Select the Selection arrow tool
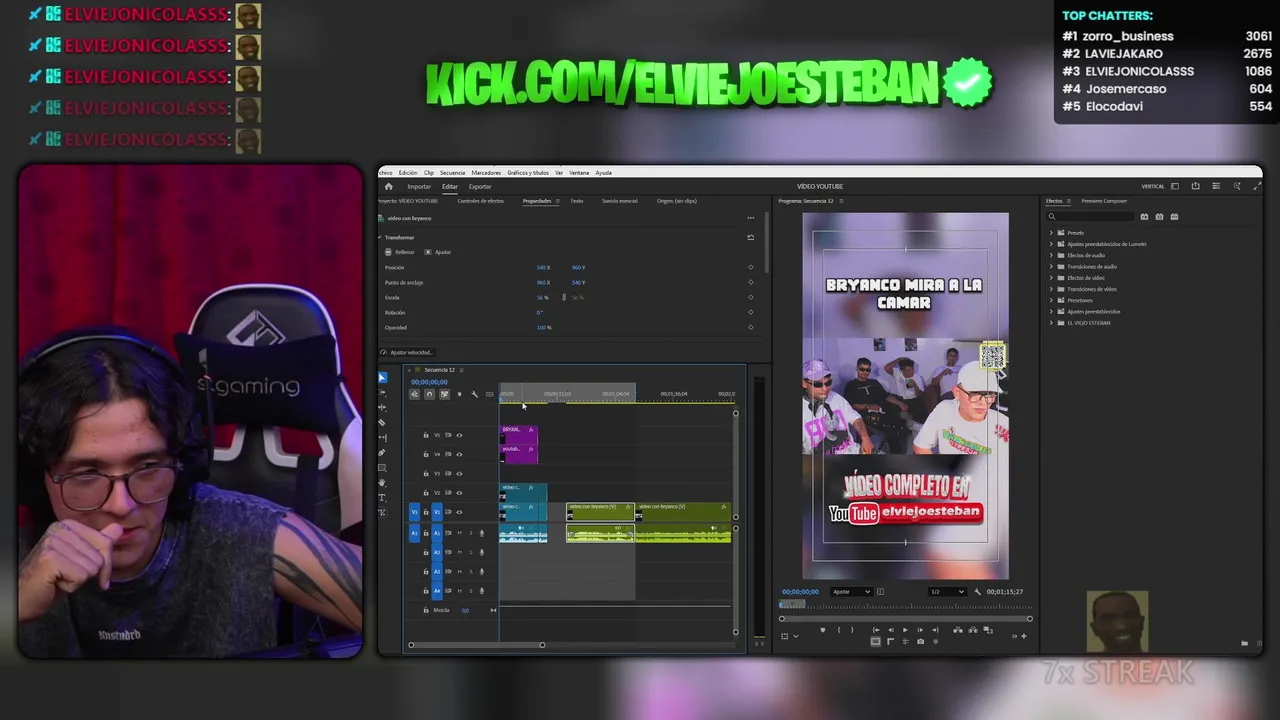The width and height of the screenshot is (1280, 720). [x=382, y=378]
